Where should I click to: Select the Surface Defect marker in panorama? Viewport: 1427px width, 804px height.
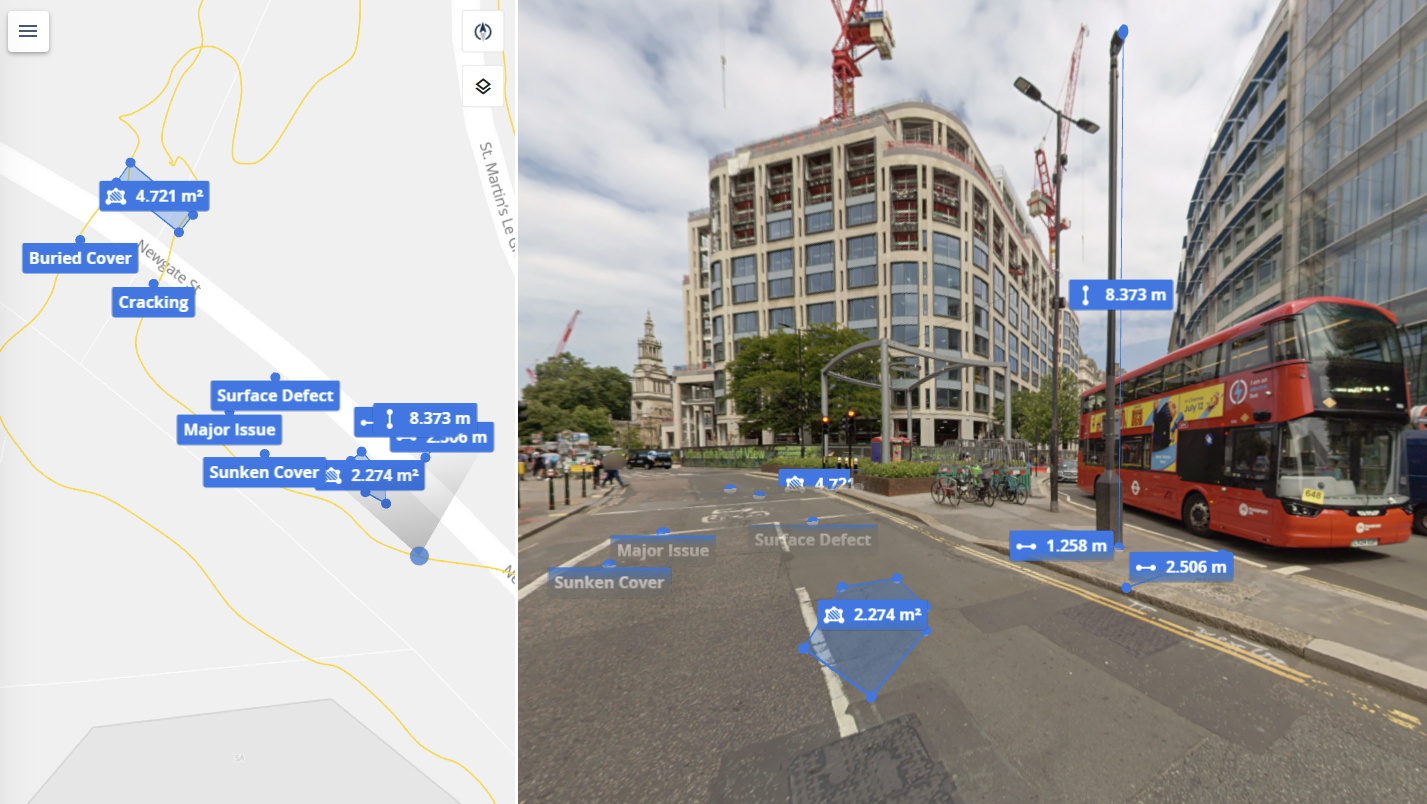point(812,539)
